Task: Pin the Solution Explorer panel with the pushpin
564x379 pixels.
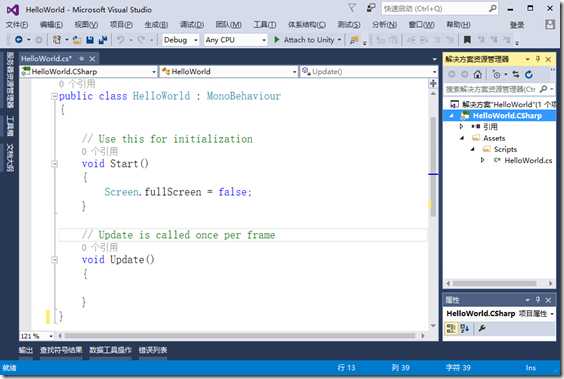Action: click(x=538, y=59)
